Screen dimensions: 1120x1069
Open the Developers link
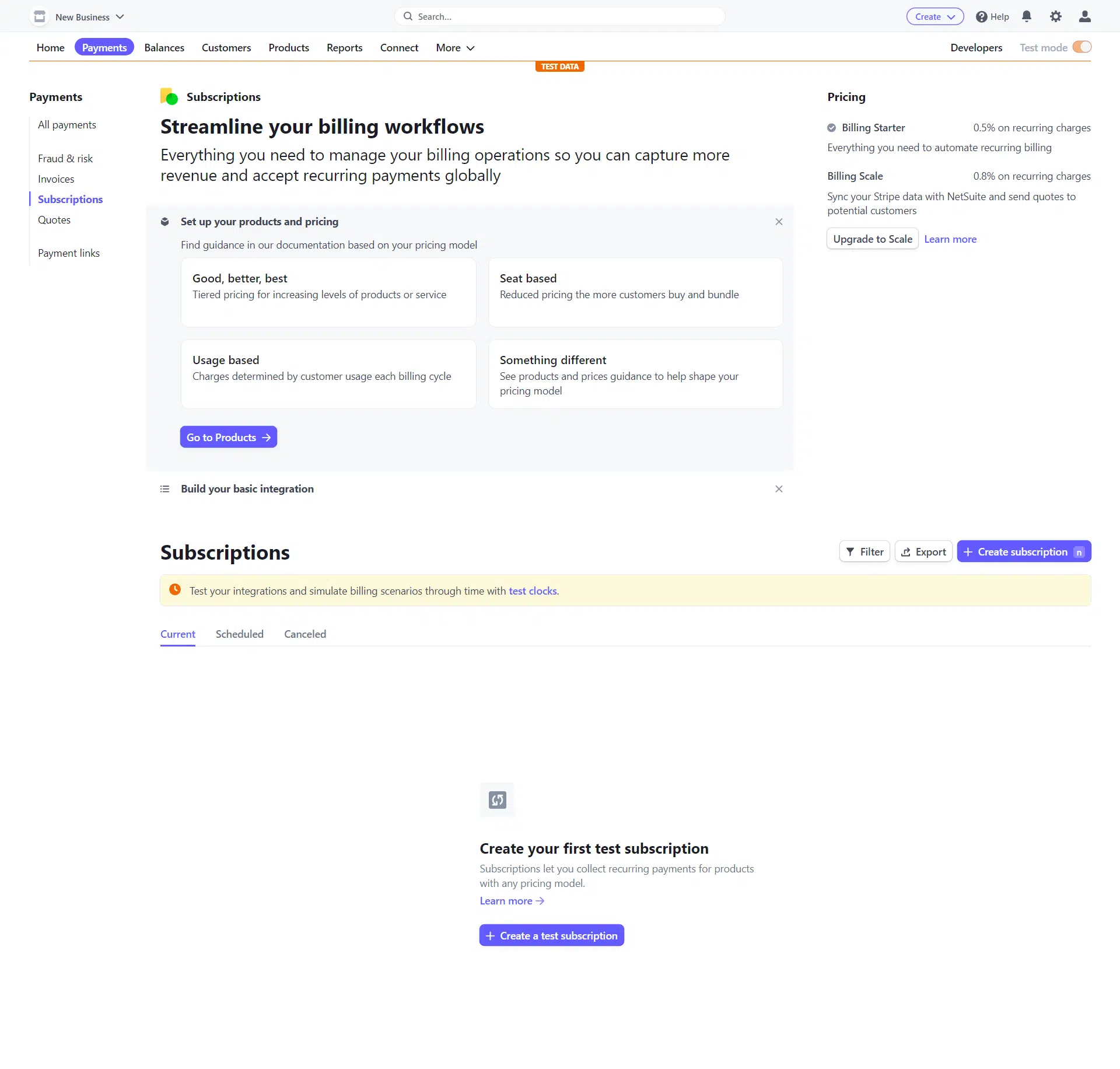[x=976, y=47]
